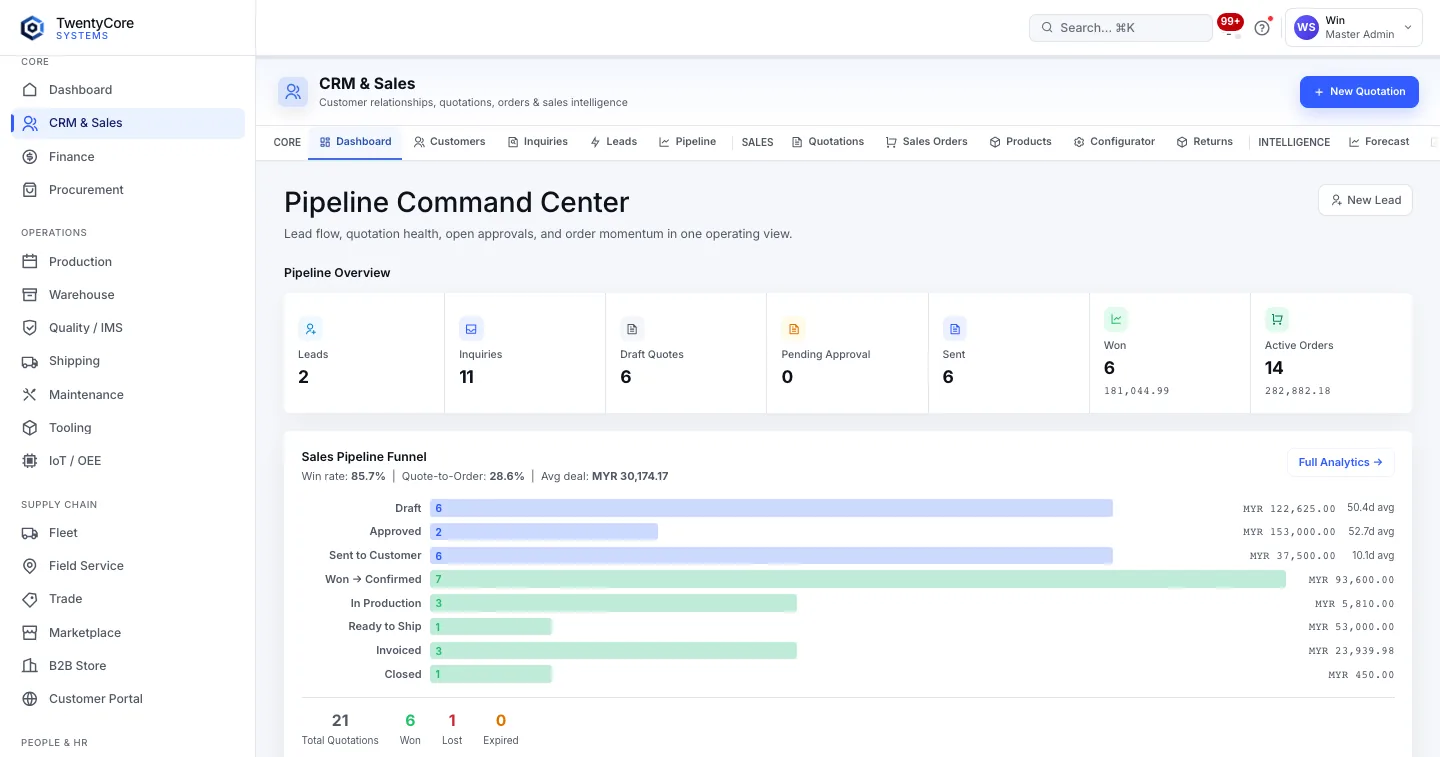
Task: Click the Ready to Ship funnel bar
Action: point(491,627)
